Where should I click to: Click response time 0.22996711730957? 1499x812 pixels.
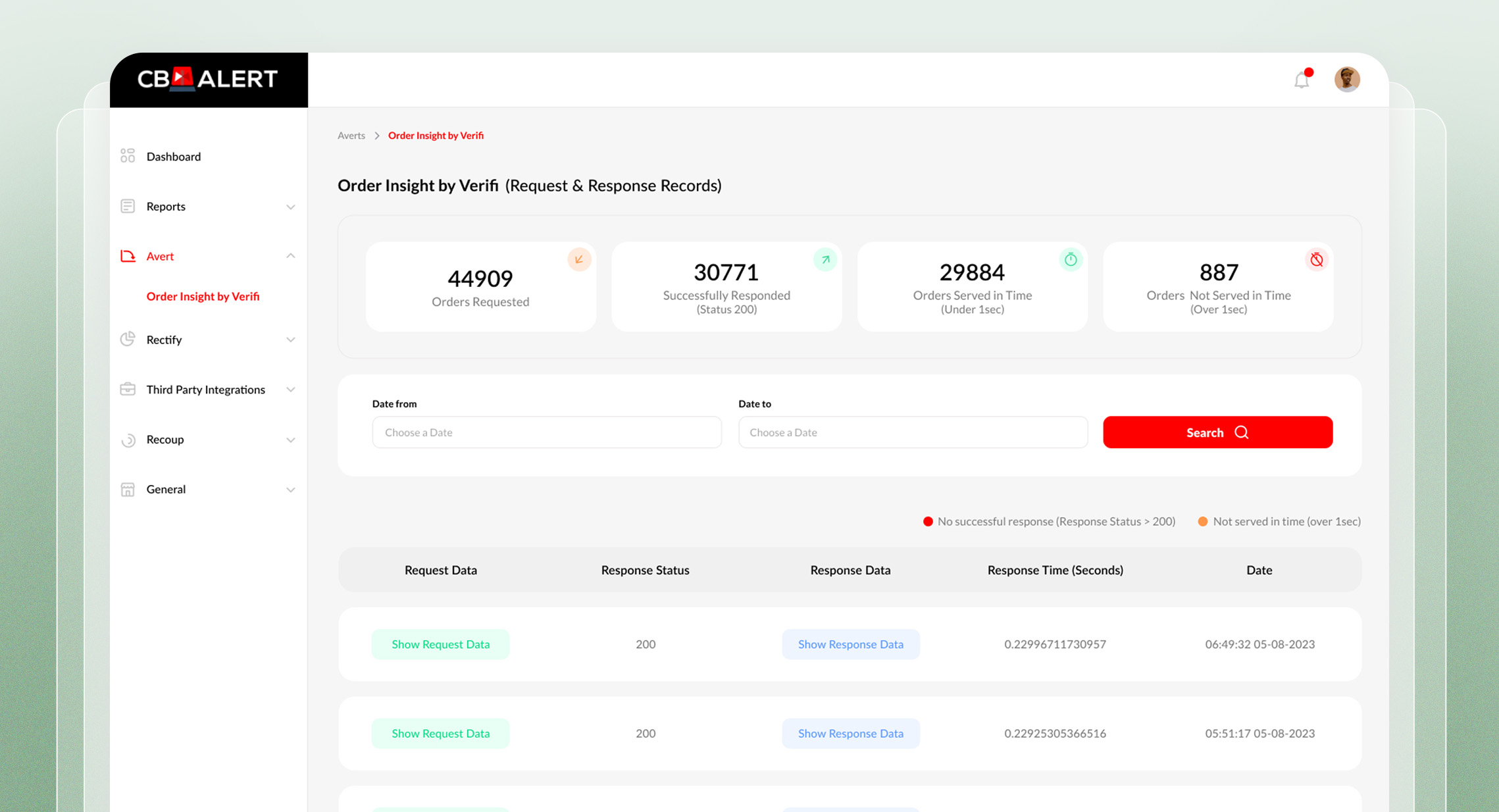[1055, 644]
